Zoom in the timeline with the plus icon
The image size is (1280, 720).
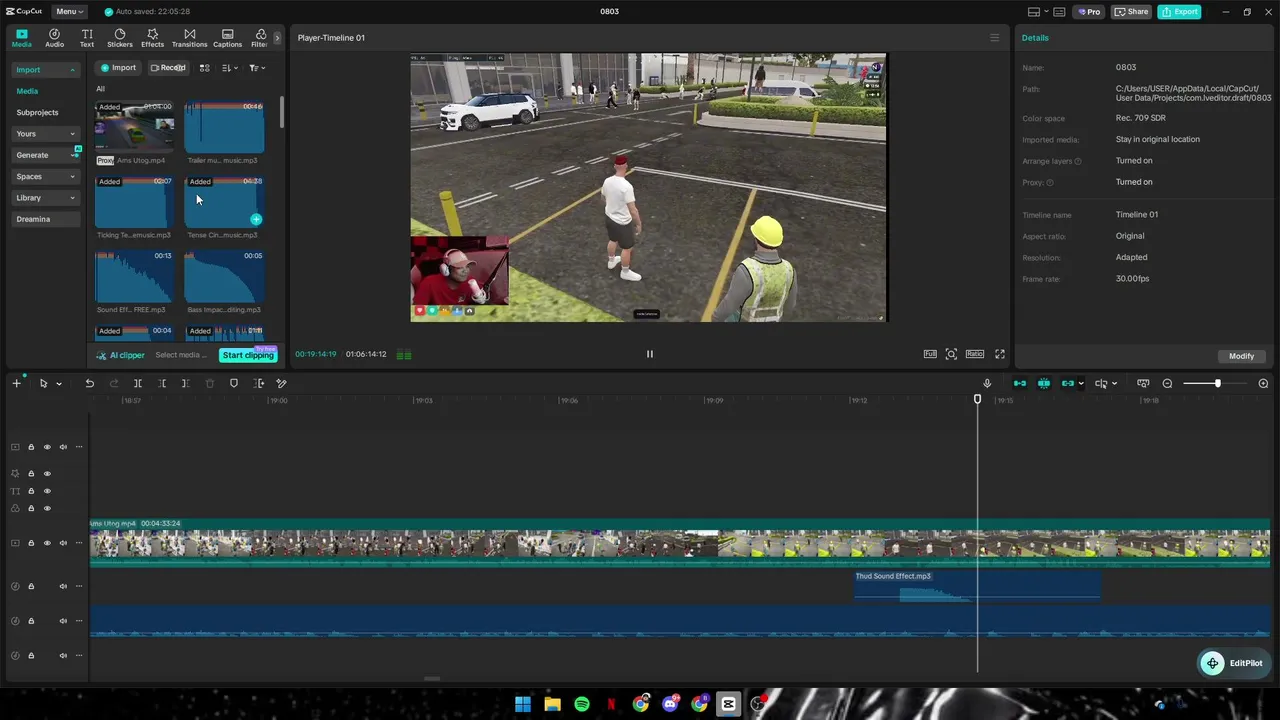(1263, 384)
